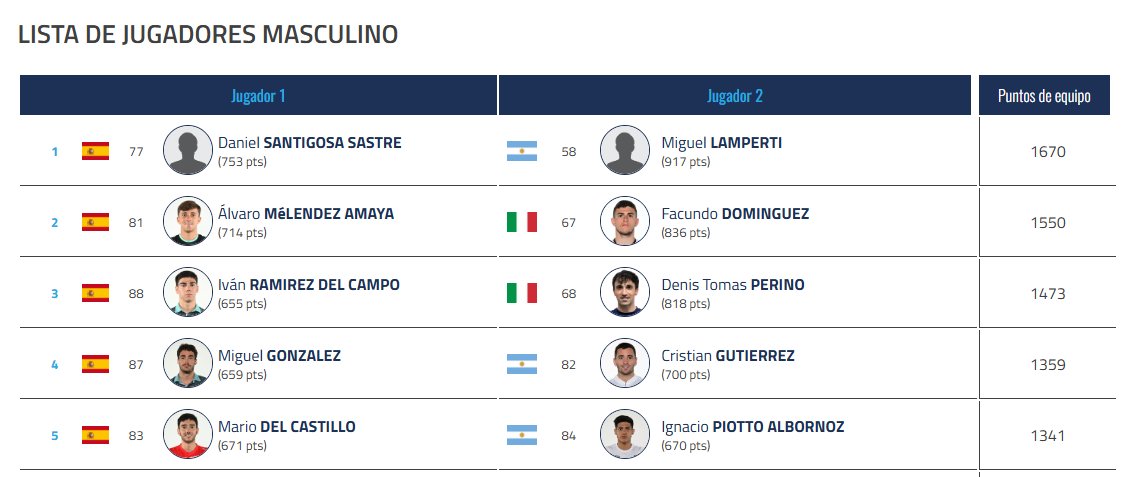1145x477 pixels.
Task: Click the Italian flag beside Denis Perino
Action: tap(522, 294)
